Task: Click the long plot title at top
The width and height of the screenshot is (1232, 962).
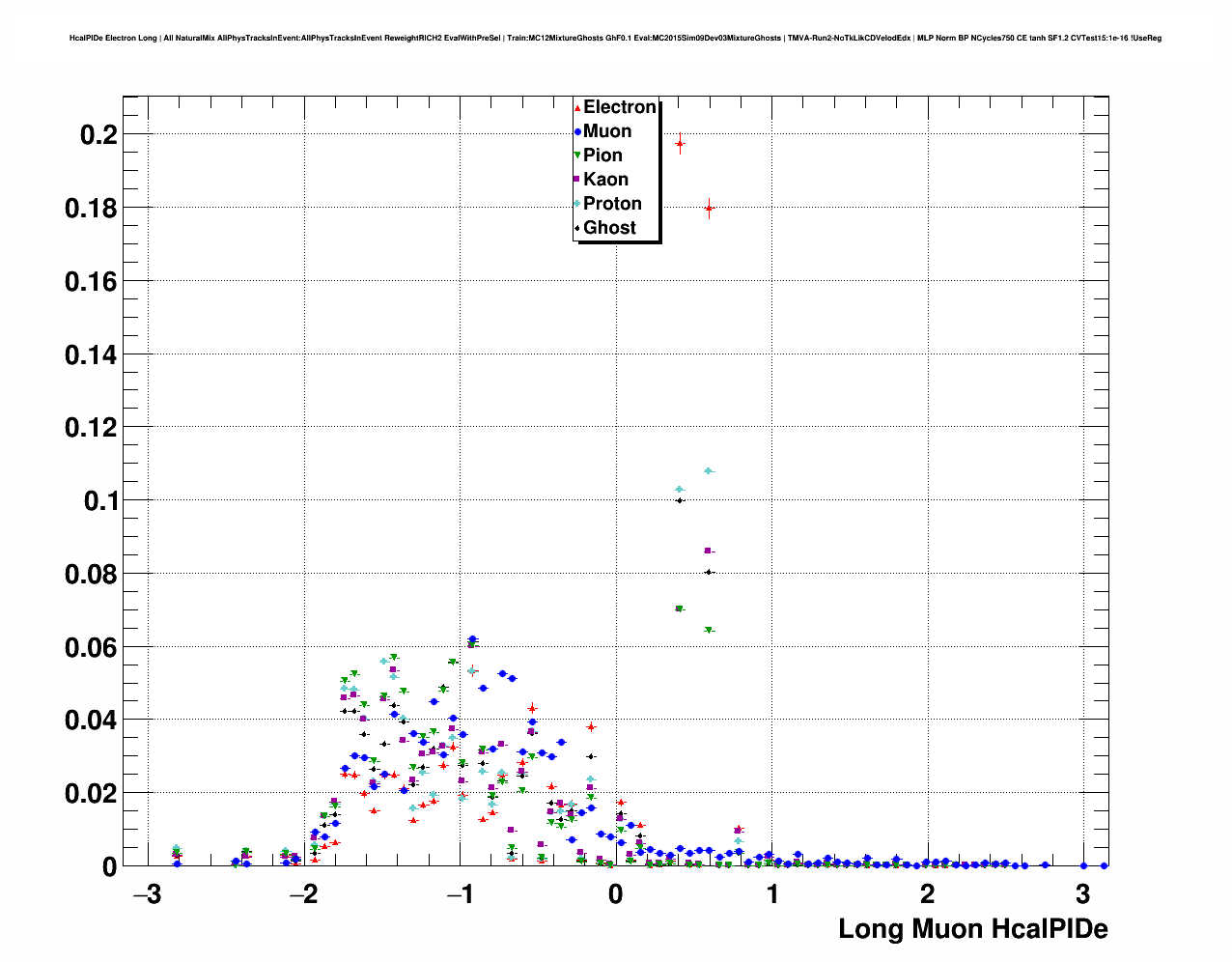Action: click(x=615, y=39)
